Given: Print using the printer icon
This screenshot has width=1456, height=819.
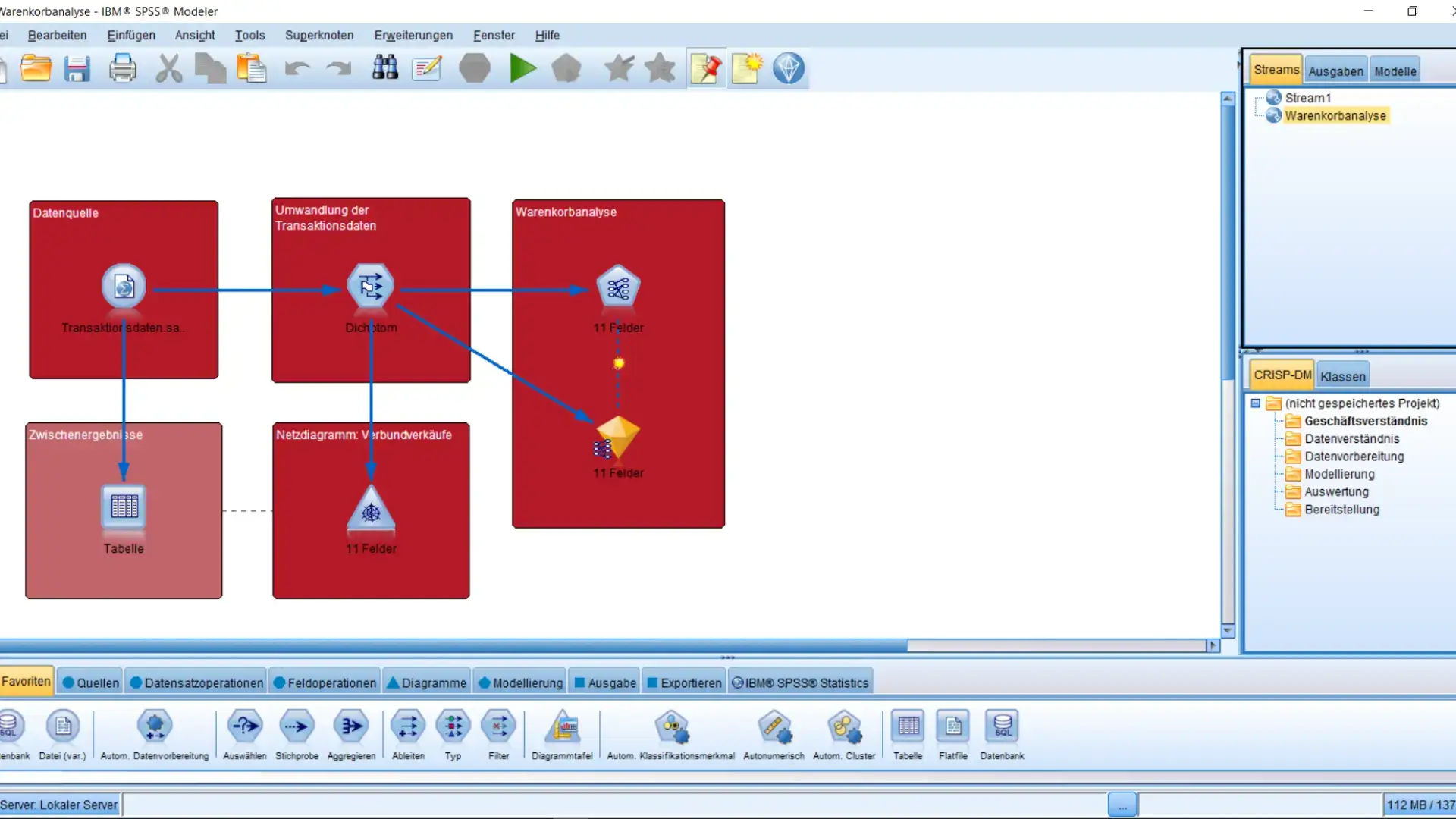Looking at the screenshot, I should coord(123,68).
